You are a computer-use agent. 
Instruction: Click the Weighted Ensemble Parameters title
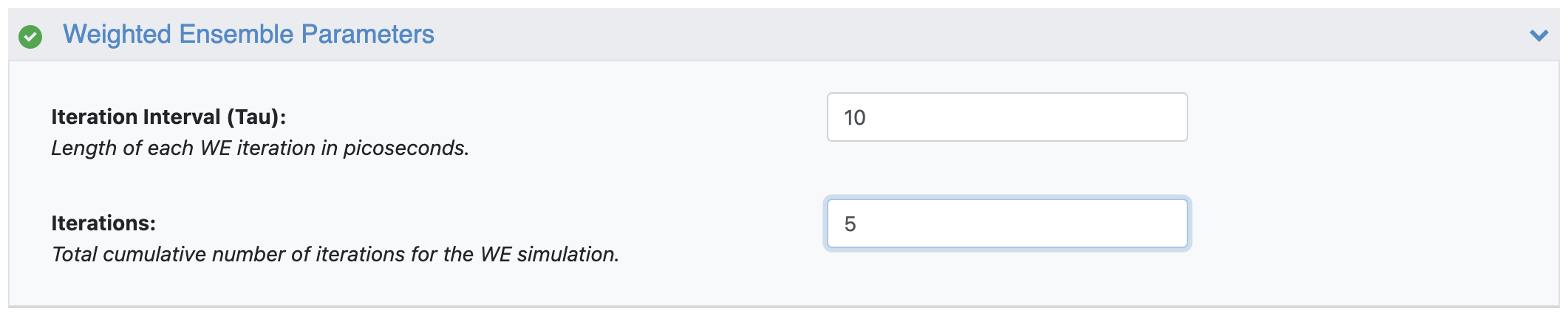(x=248, y=35)
